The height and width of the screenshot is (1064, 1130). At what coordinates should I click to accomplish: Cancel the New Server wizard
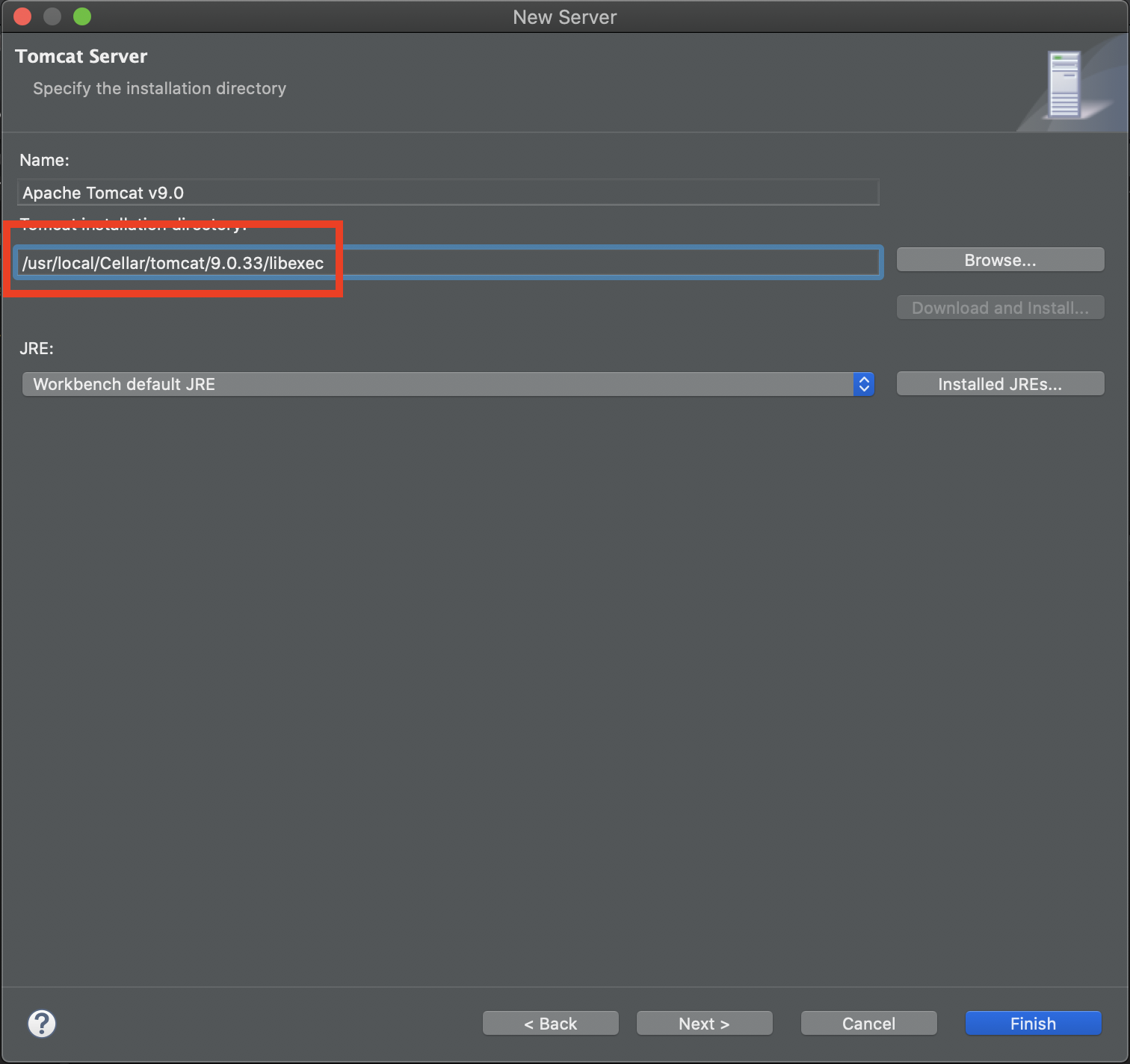[868, 1024]
